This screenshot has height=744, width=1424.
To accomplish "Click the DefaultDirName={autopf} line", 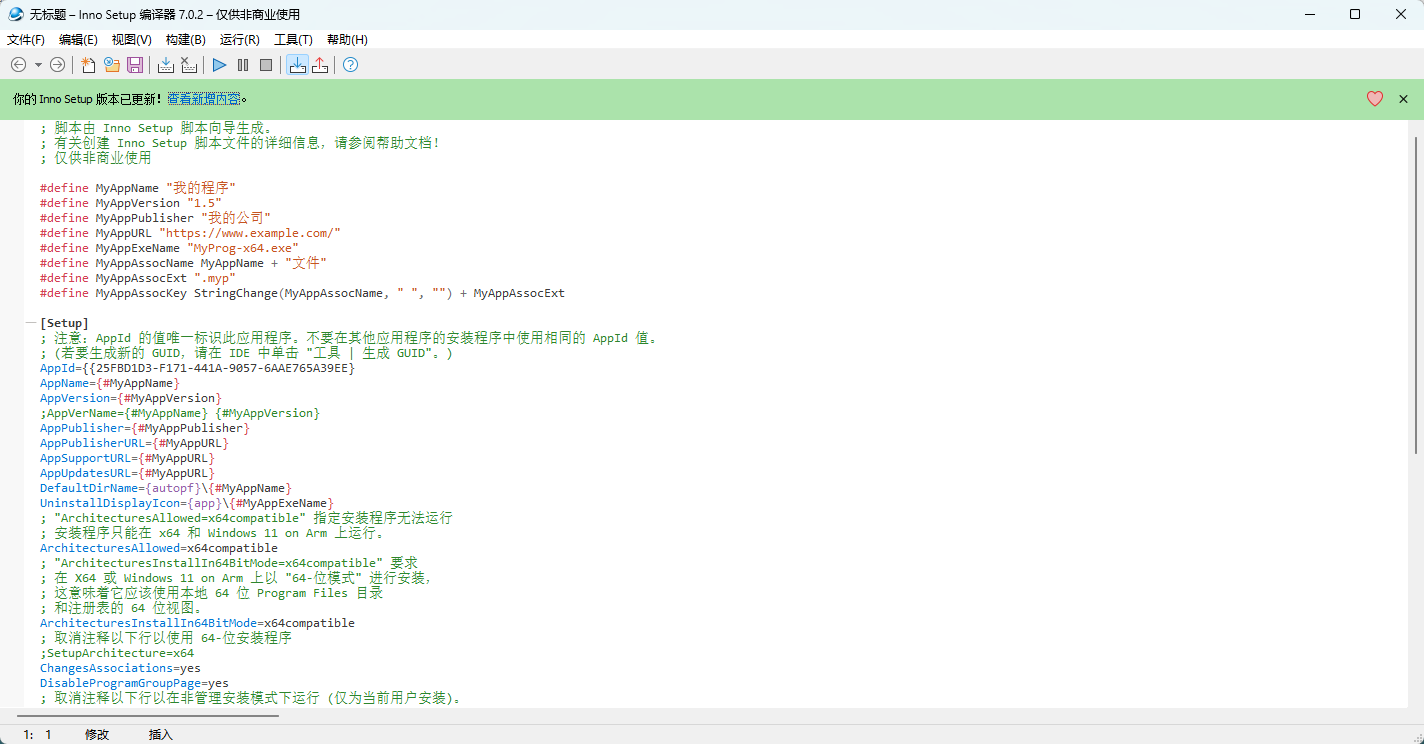I will [166, 488].
